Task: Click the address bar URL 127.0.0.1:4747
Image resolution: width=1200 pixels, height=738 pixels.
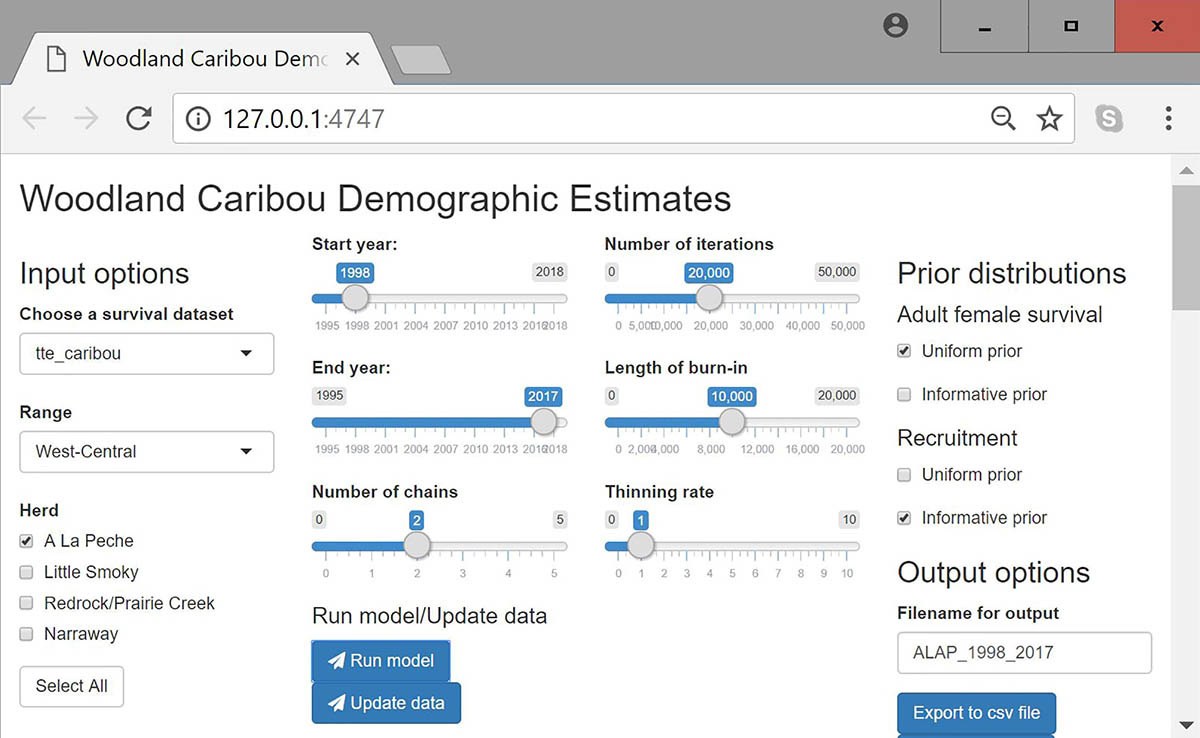Action: pos(303,119)
